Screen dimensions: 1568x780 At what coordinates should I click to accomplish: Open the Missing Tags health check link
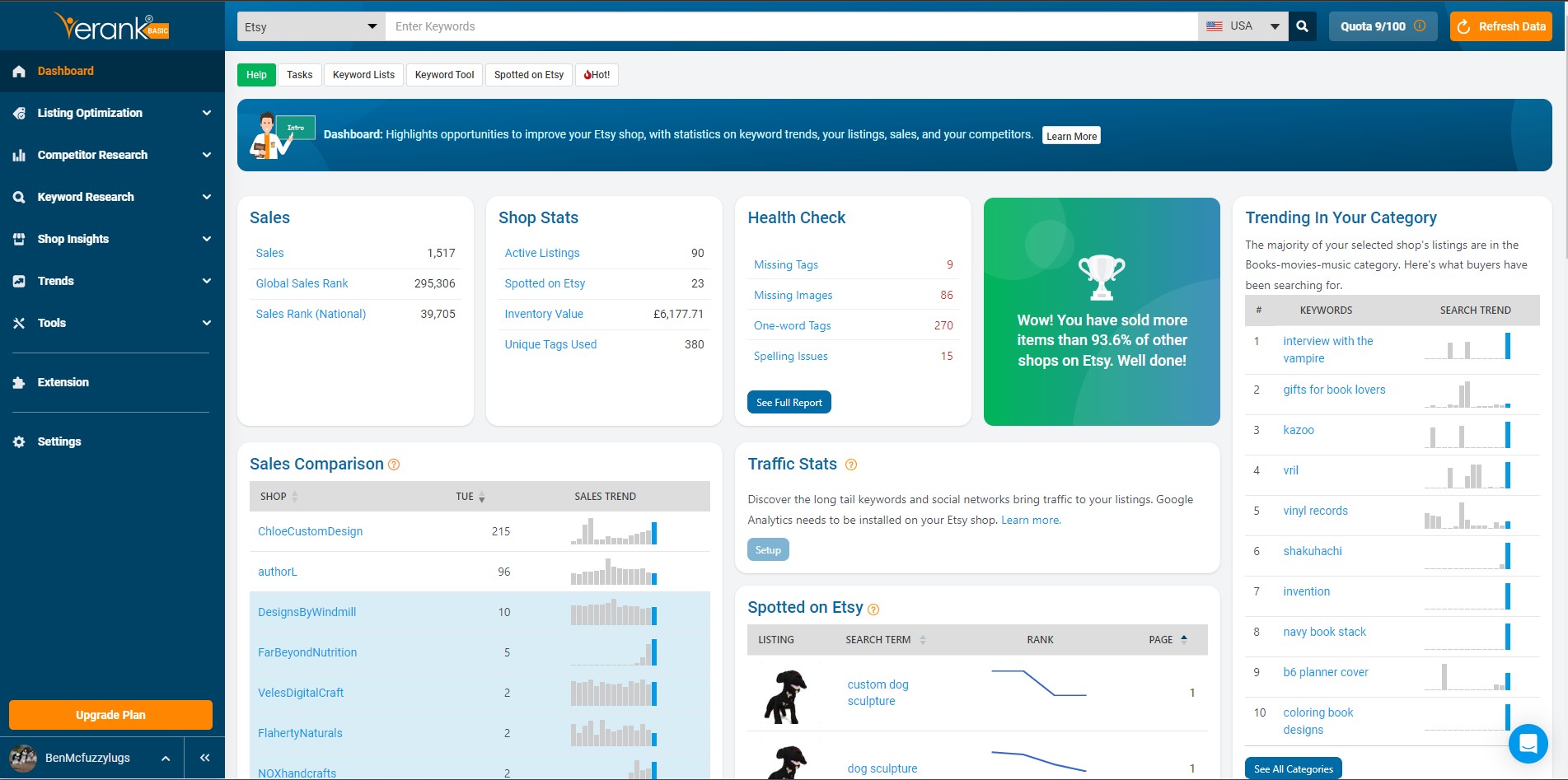[786, 265]
